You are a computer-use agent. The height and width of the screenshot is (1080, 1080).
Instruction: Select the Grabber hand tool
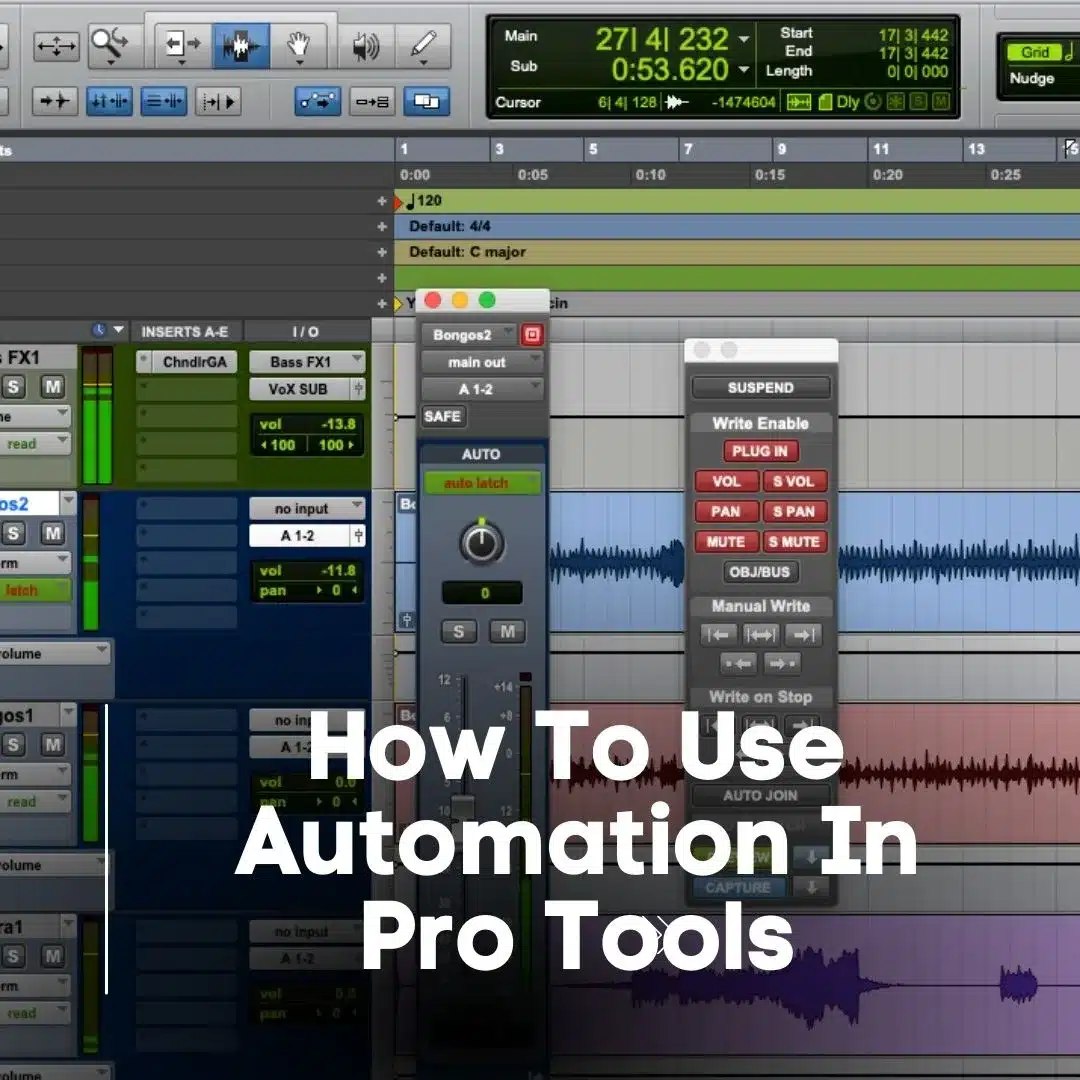click(x=299, y=44)
